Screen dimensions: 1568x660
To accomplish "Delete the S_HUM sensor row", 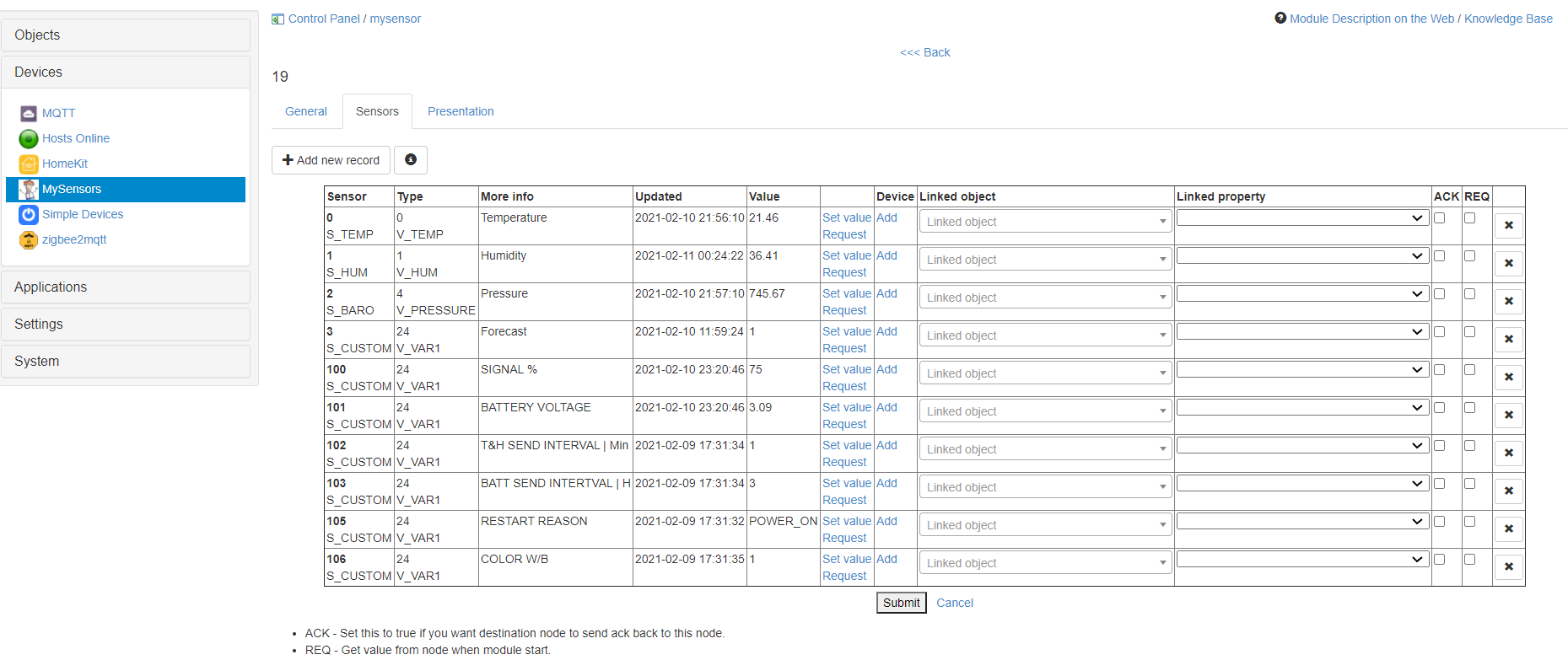I will pyautogui.click(x=1509, y=264).
